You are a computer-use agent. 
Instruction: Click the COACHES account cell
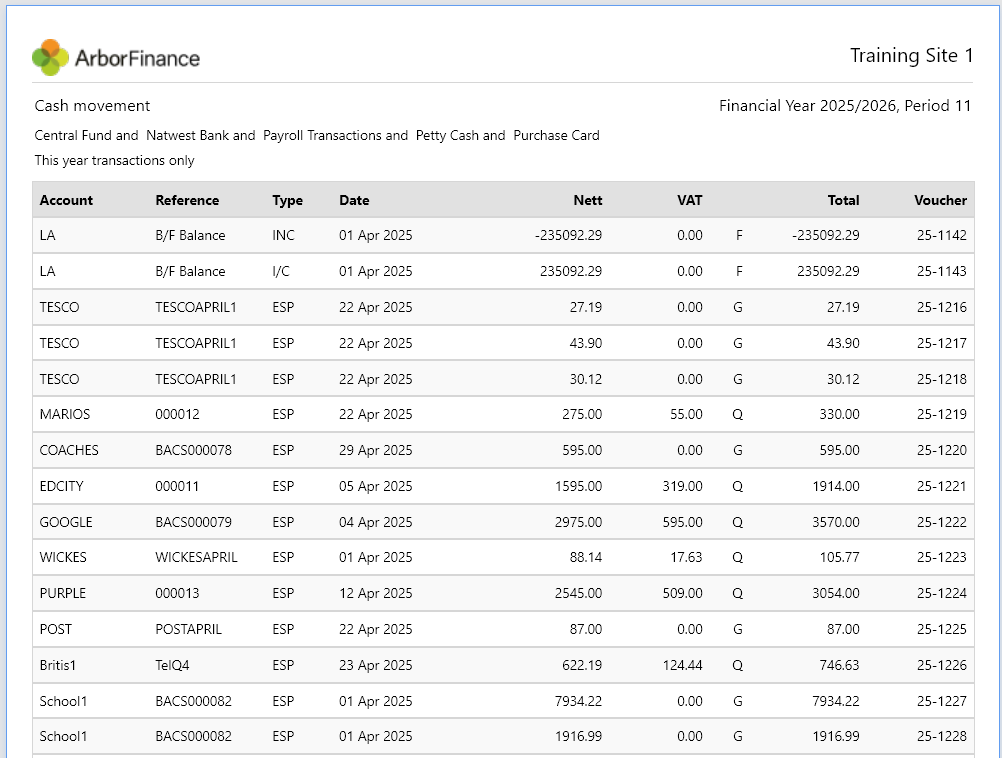[69, 450]
